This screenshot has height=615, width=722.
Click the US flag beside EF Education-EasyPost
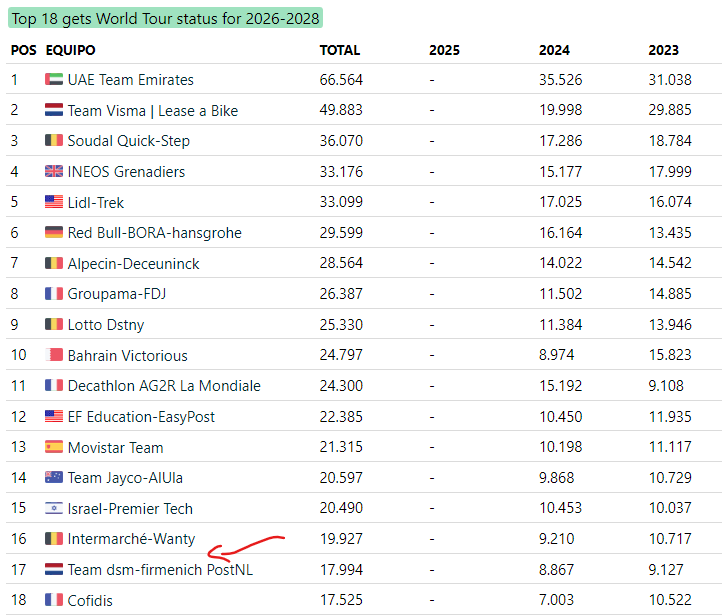point(54,416)
